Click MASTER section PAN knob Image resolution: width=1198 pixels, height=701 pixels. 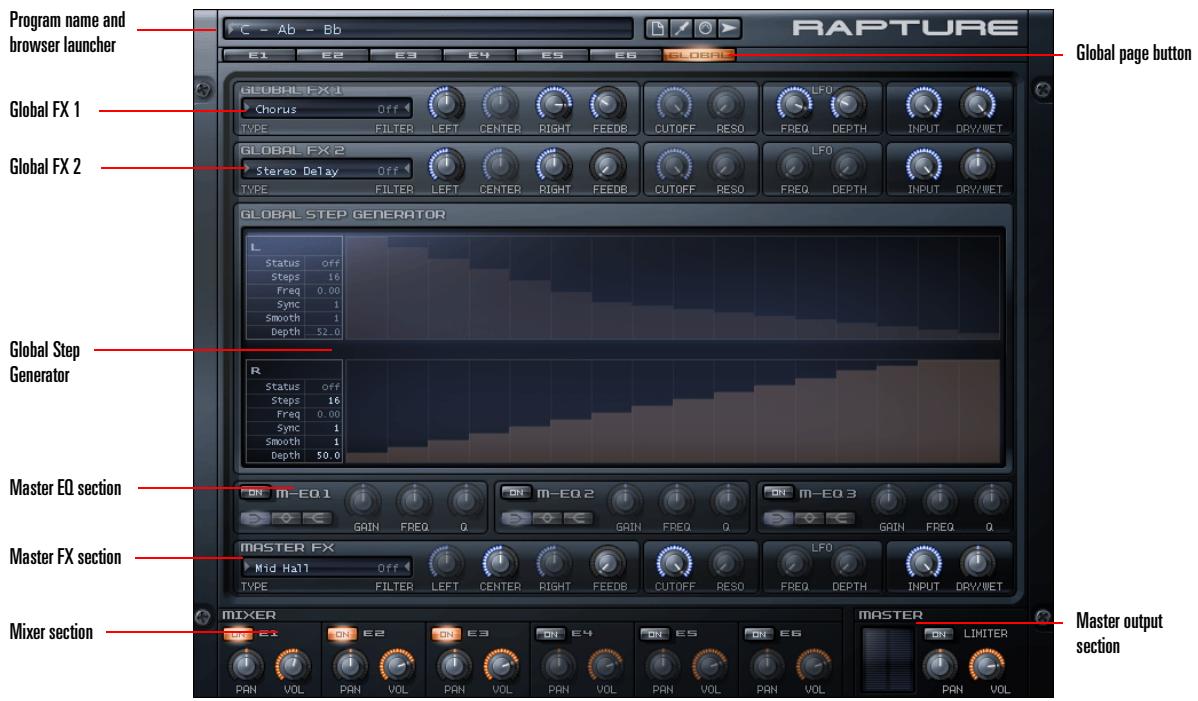940,666
